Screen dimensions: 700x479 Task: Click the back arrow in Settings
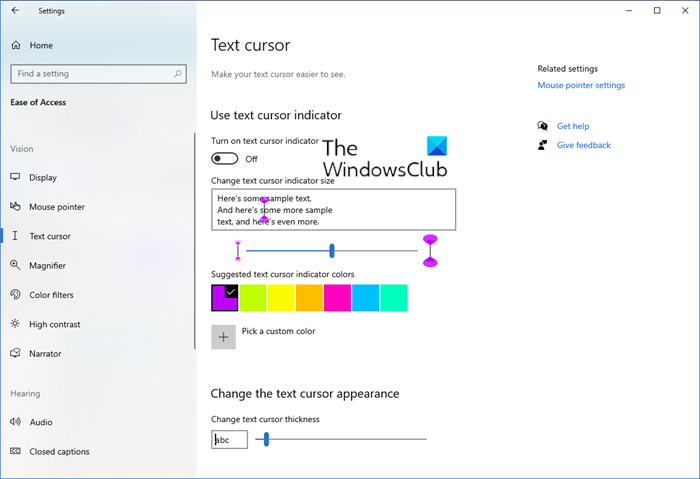[15, 10]
